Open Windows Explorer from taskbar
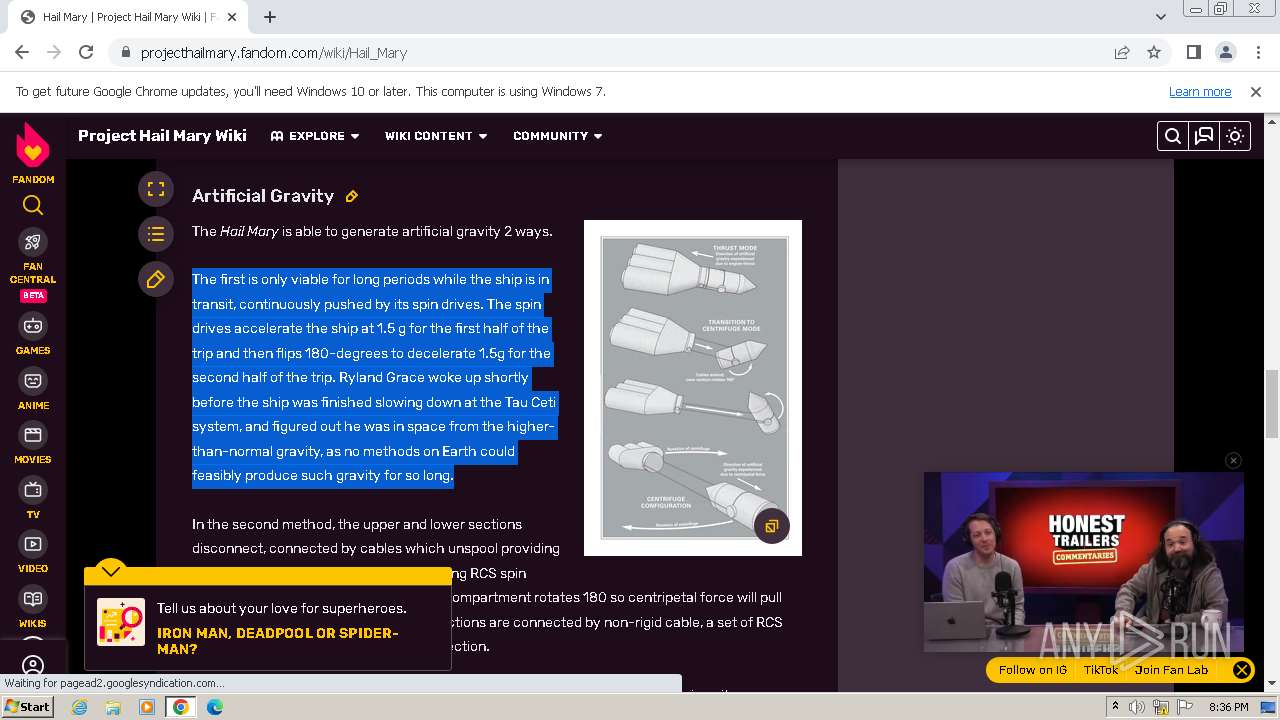Viewport: 1280px width, 720px height. click(x=113, y=707)
